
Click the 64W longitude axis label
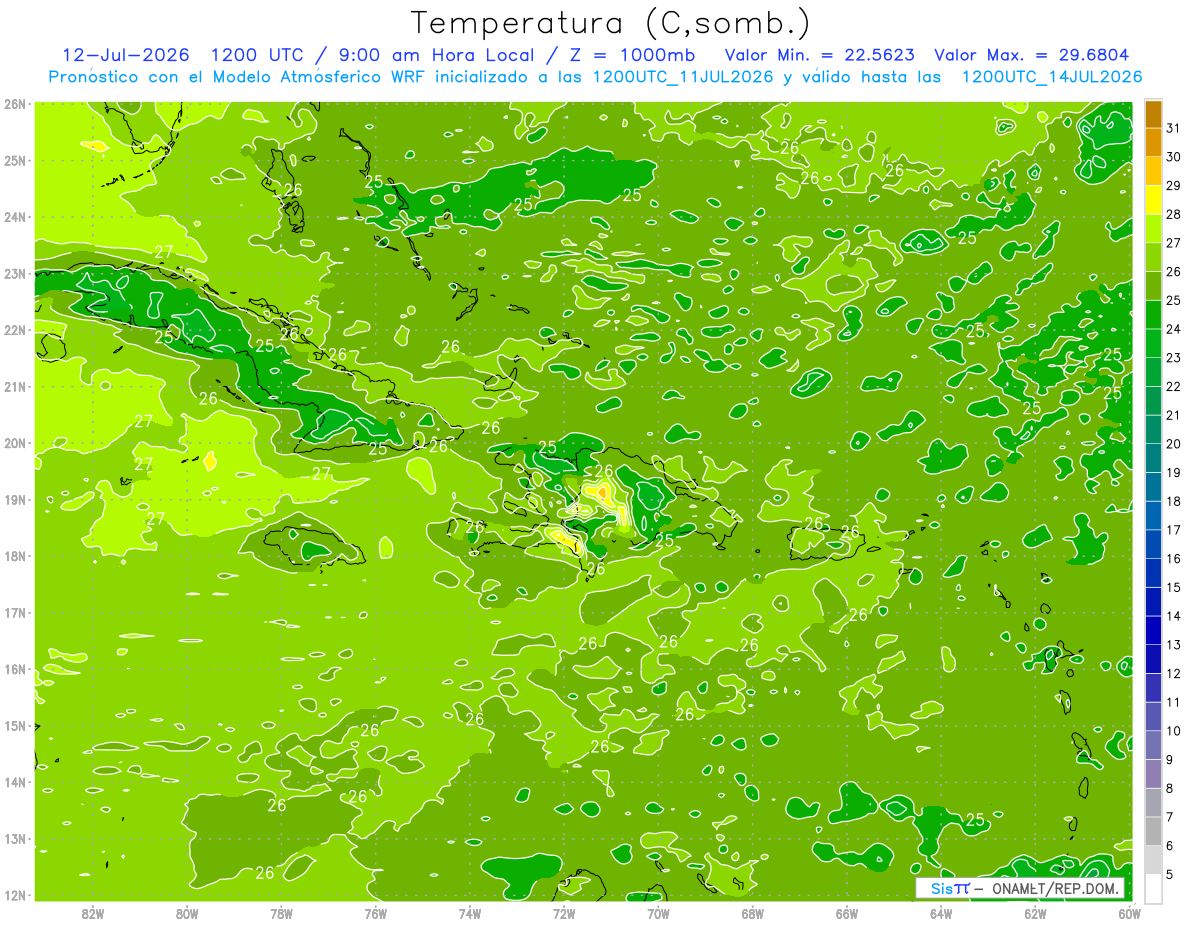point(941,913)
